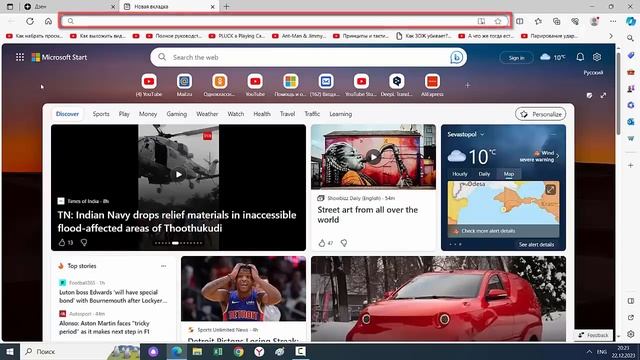Open the Copilot icon in the sidebar
Image resolution: width=640 pixels, height=360 pixels.
coord(631,21)
